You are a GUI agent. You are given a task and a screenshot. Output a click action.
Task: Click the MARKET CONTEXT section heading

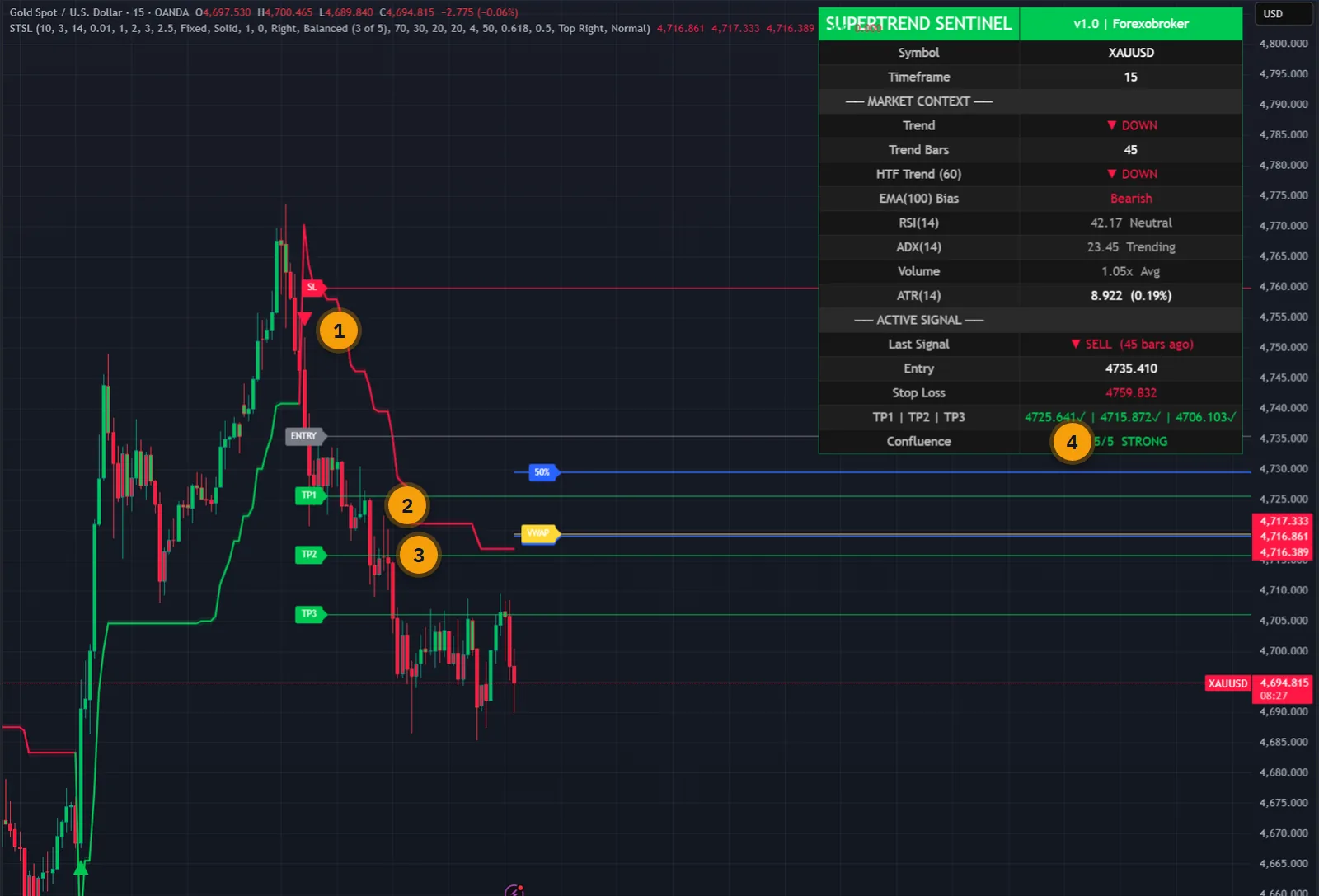[918, 101]
